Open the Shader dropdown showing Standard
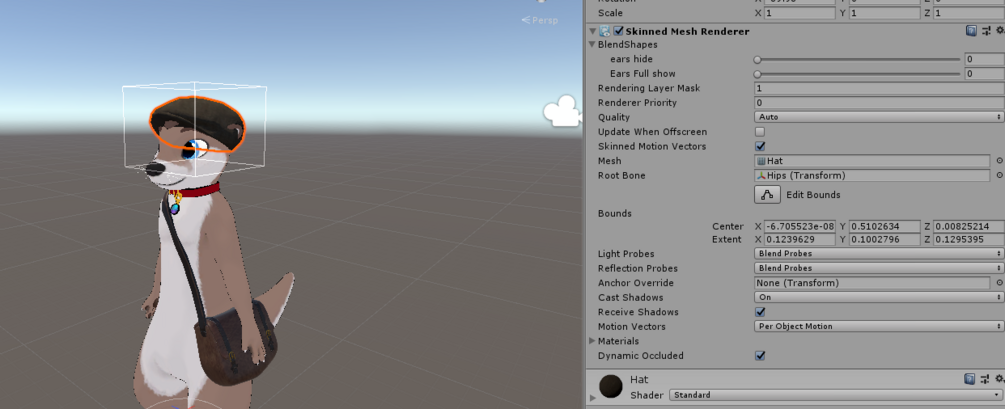The image size is (1005, 409). point(836,395)
